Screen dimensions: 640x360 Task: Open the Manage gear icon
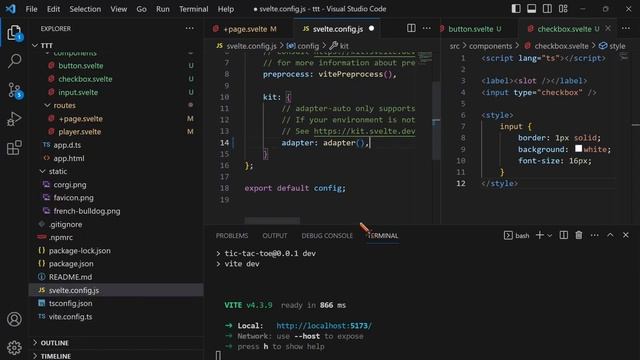coord(14,347)
